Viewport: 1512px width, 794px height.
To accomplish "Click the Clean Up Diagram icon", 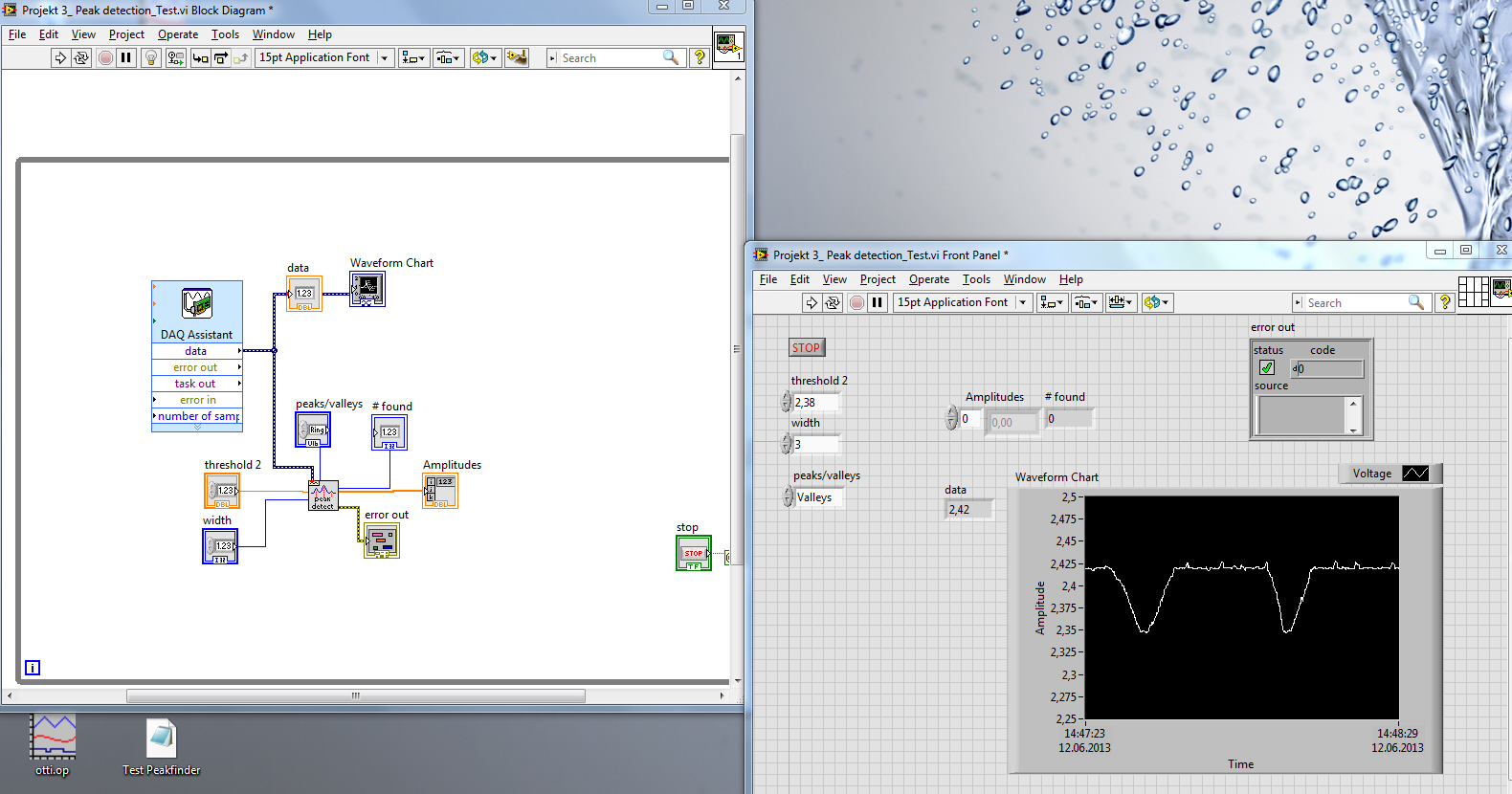I will (517, 58).
